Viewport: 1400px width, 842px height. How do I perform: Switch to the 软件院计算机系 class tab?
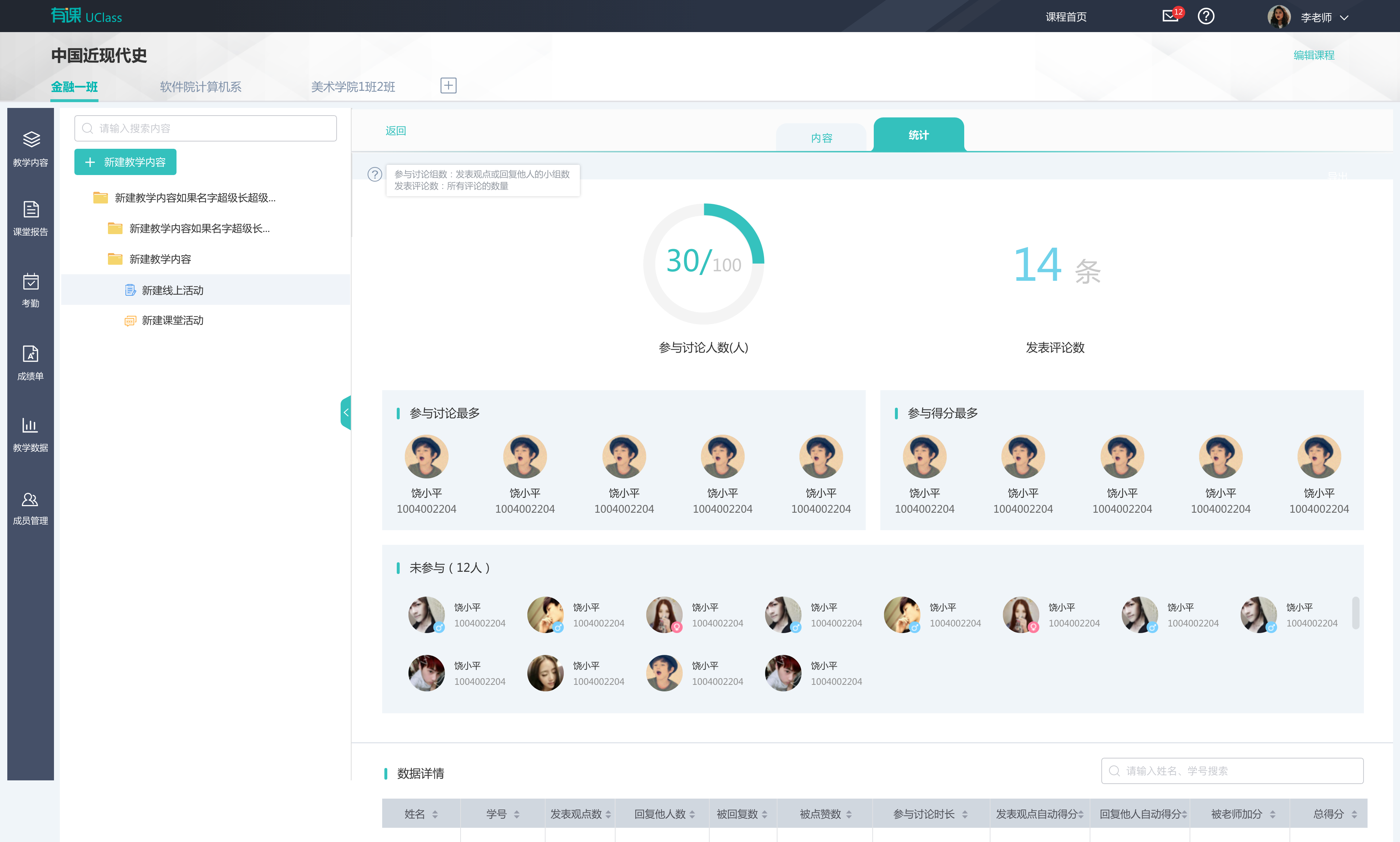(200, 87)
